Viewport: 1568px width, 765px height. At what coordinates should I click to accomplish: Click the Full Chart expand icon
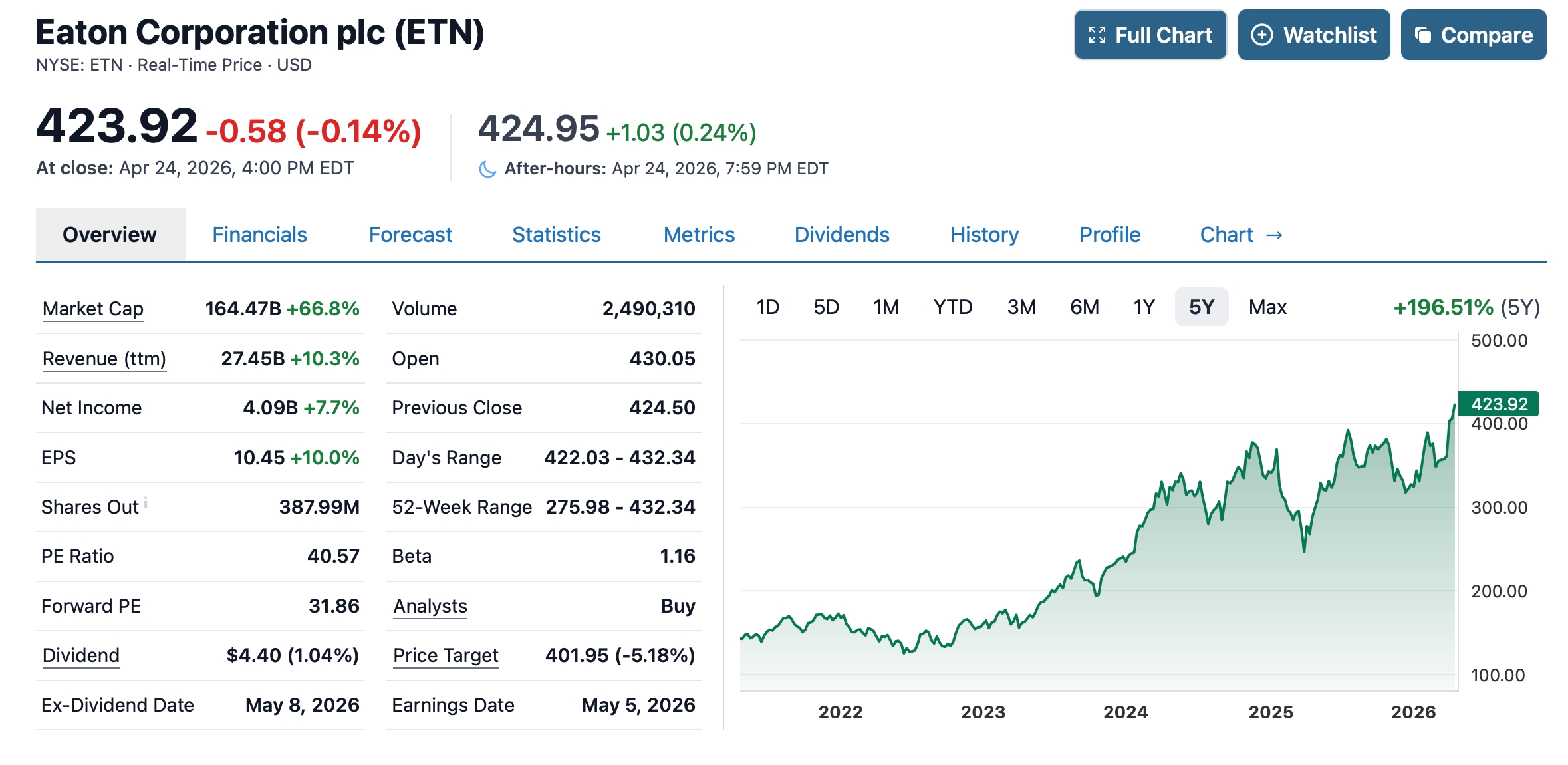tap(1097, 35)
